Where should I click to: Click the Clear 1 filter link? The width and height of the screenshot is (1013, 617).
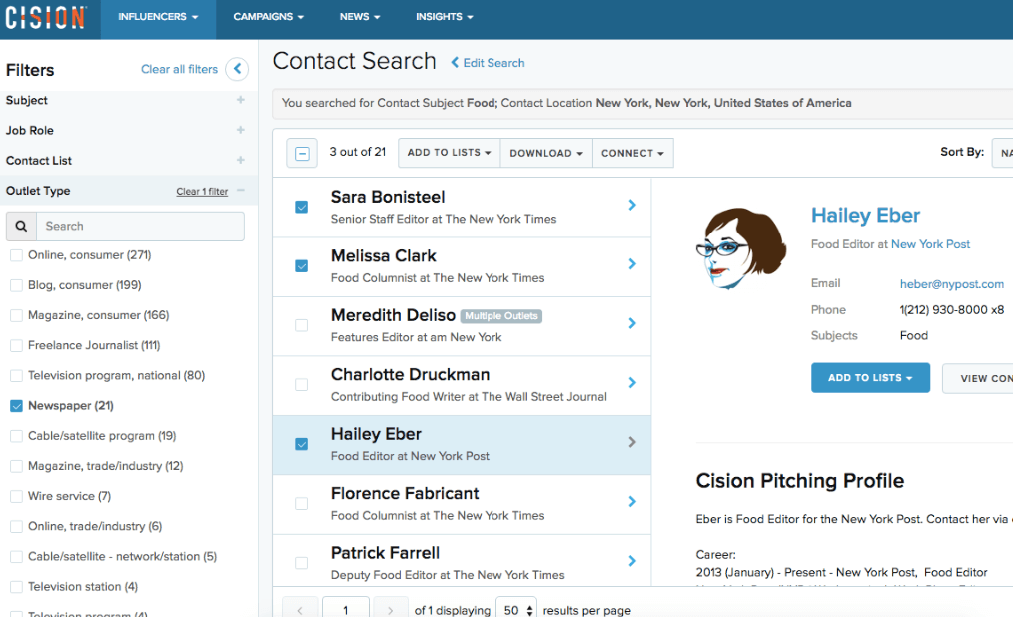[x=202, y=191]
